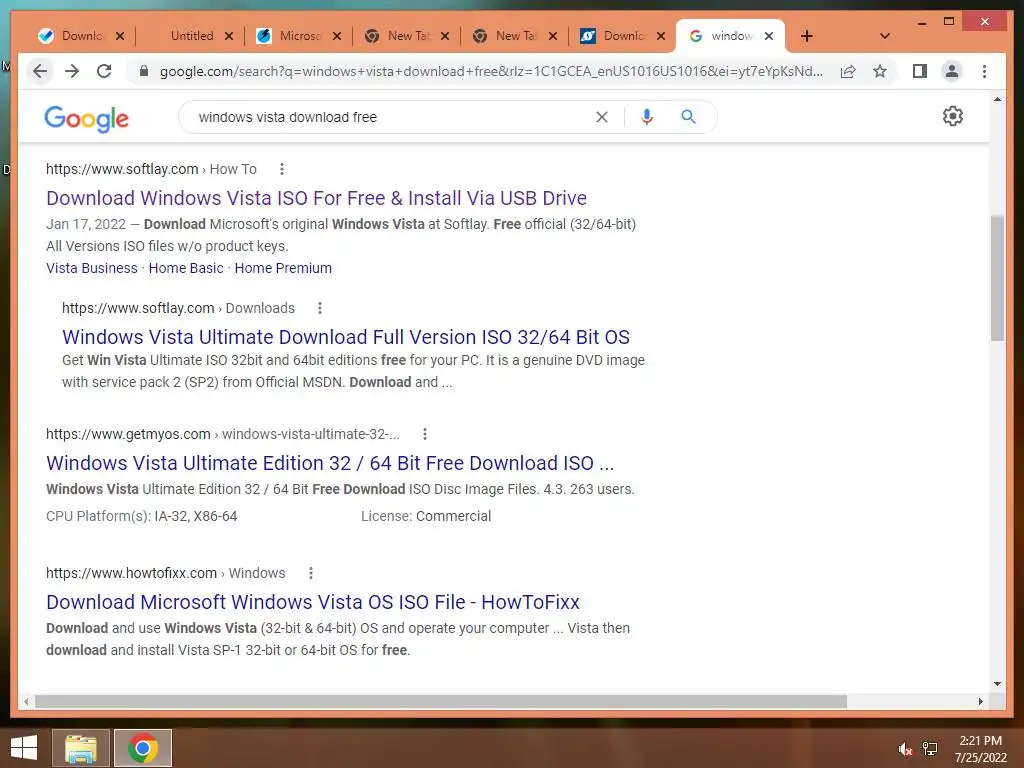Open more options for howtofixx.com result

click(311, 573)
